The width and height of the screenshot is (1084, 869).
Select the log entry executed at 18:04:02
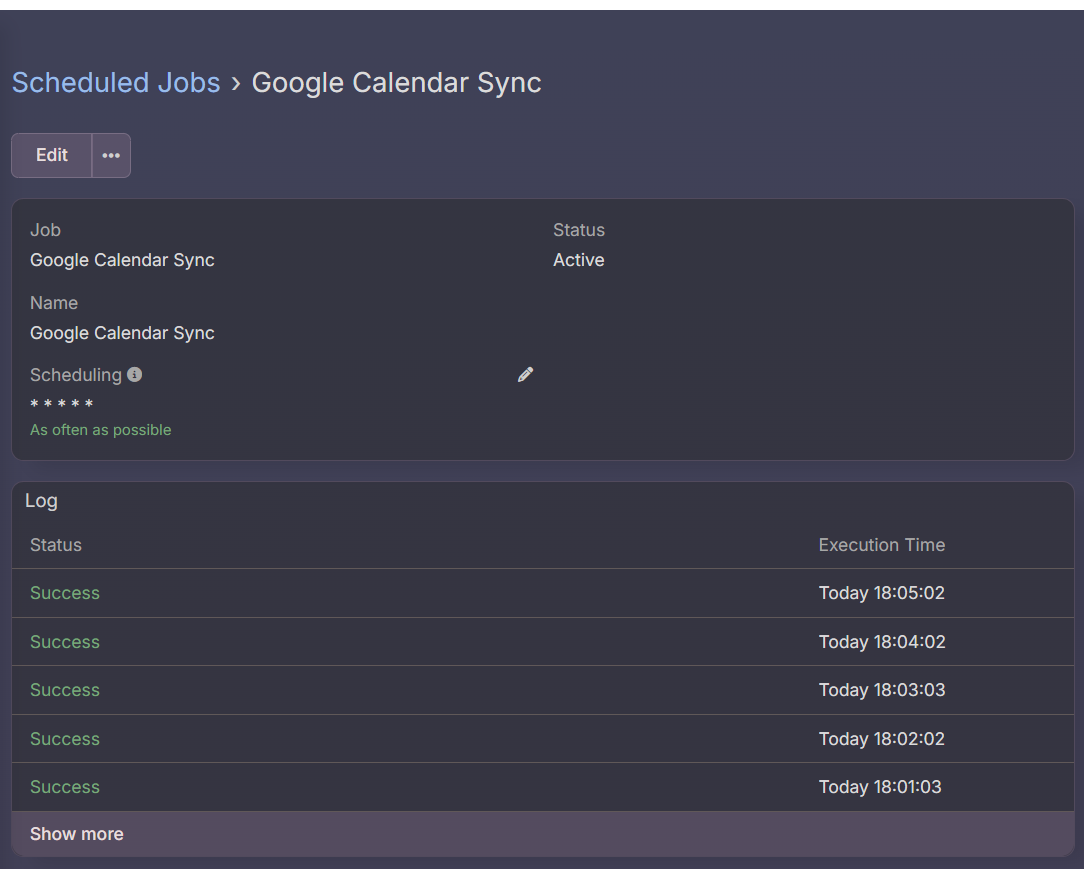pos(542,642)
